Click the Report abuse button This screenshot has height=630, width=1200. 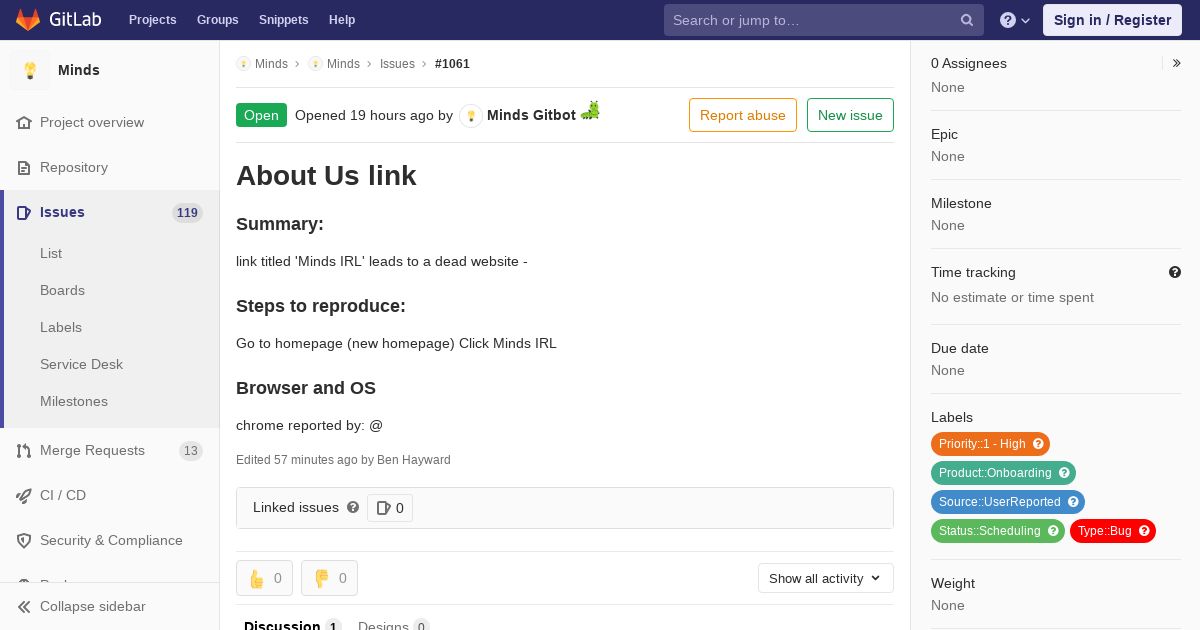pyautogui.click(x=743, y=115)
